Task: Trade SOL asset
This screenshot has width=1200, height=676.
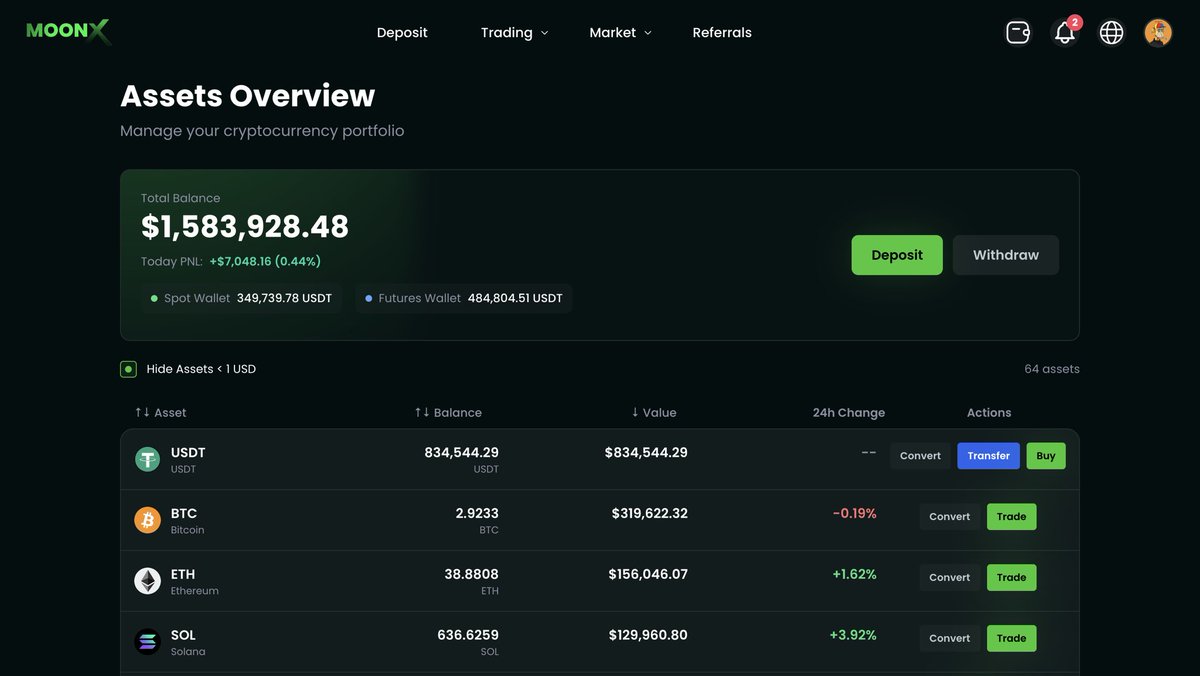Action: tap(1012, 638)
